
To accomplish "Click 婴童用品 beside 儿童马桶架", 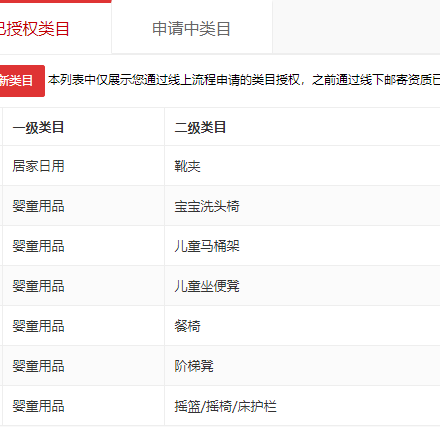I will (x=38, y=246).
